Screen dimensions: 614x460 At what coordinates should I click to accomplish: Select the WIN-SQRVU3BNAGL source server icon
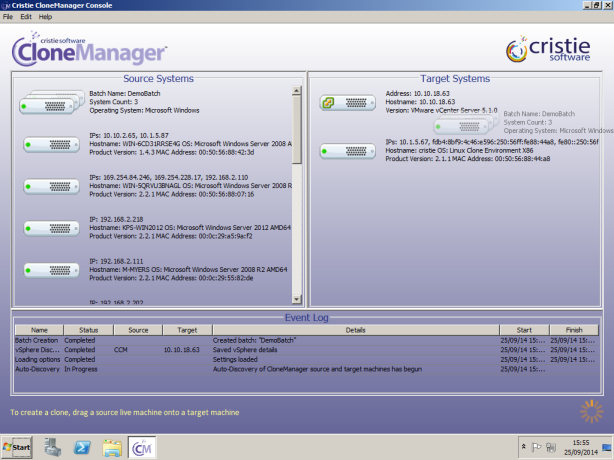(51, 186)
